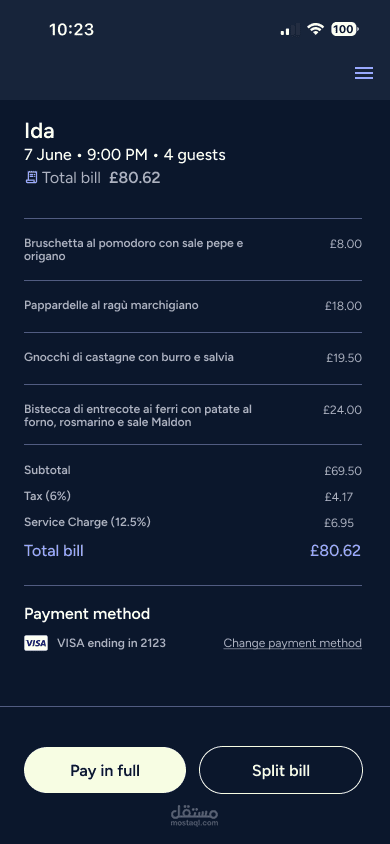
Task: Choose Split bill option
Action: [x=281, y=770]
